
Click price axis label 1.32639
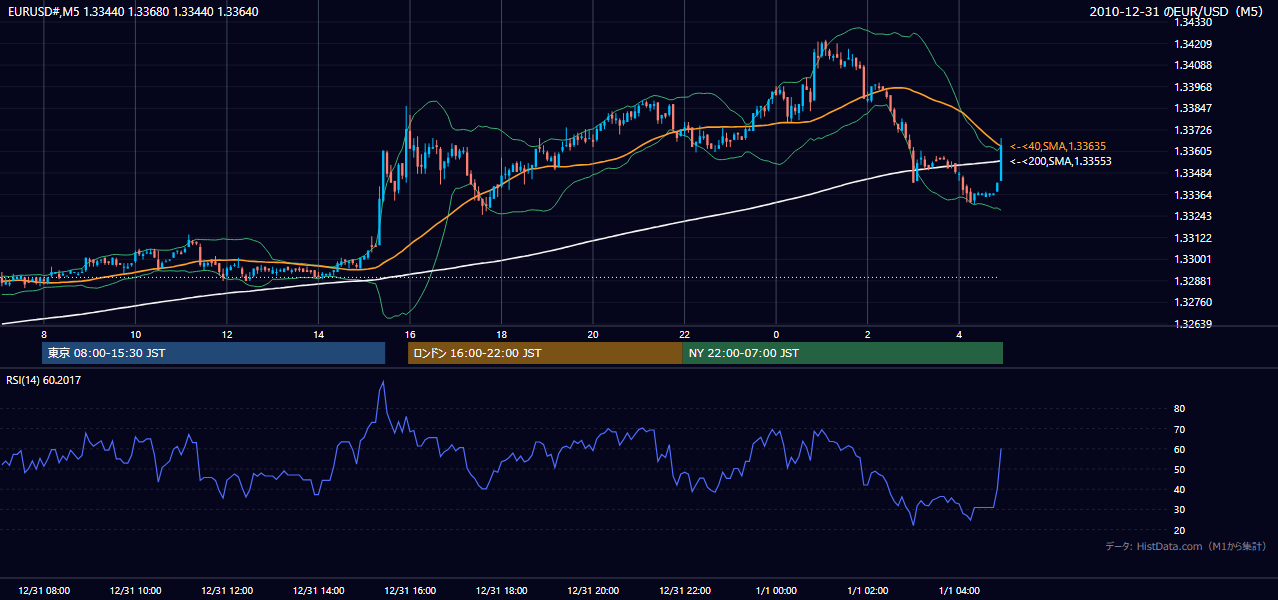tap(1191, 324)
